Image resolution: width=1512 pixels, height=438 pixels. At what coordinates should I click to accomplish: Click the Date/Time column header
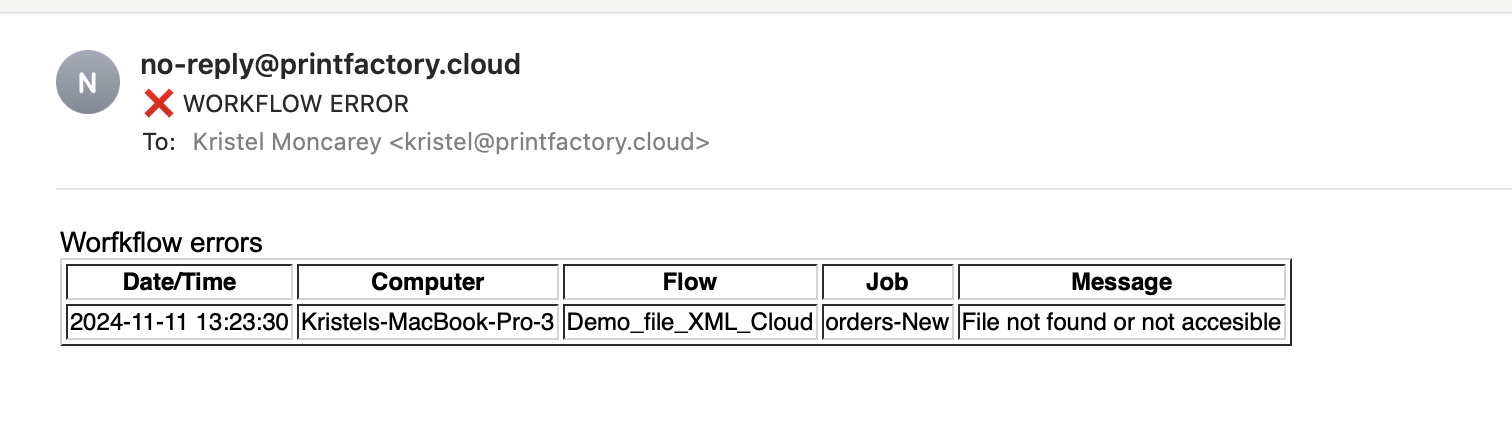point(179,282)
